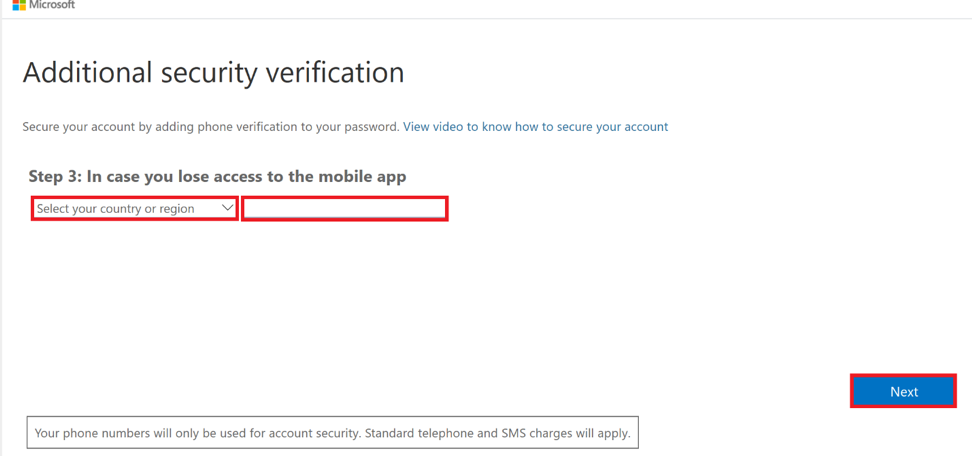Click the 'Your phone numbers will only be used' sentence

pyautogui.click(x=198, y=433)
